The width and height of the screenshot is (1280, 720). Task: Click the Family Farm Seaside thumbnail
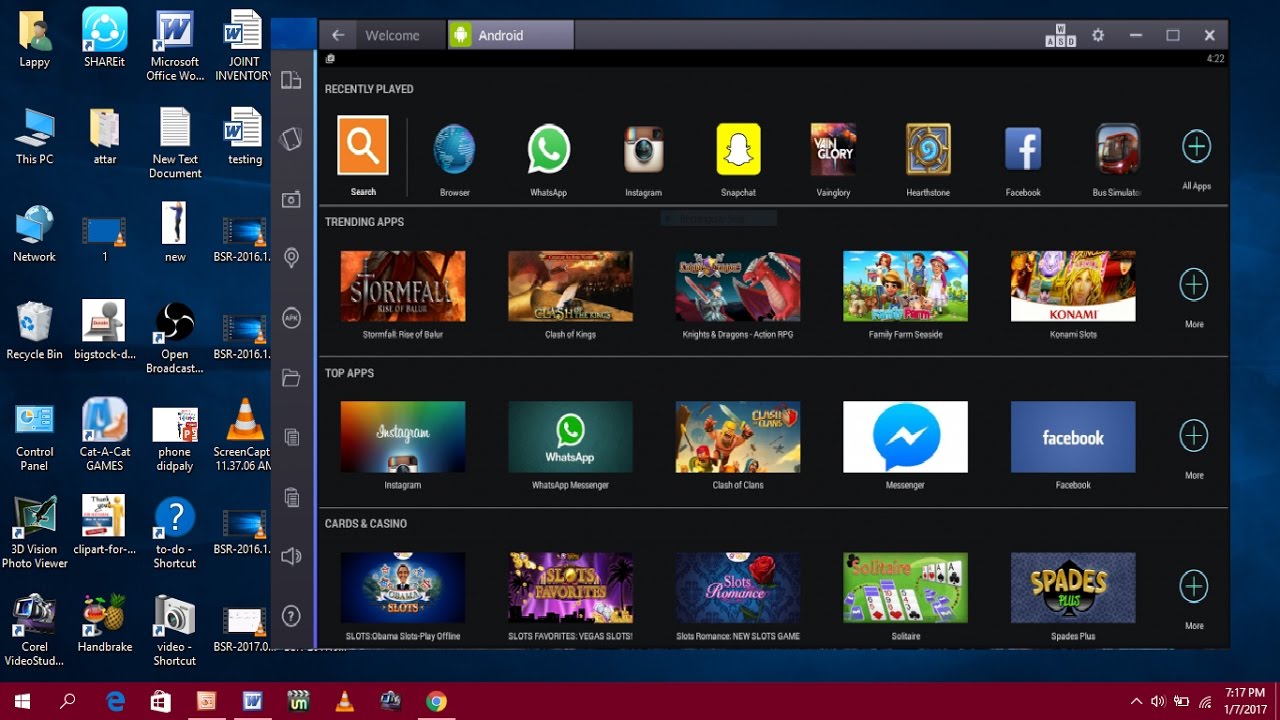tap(906, 286)
